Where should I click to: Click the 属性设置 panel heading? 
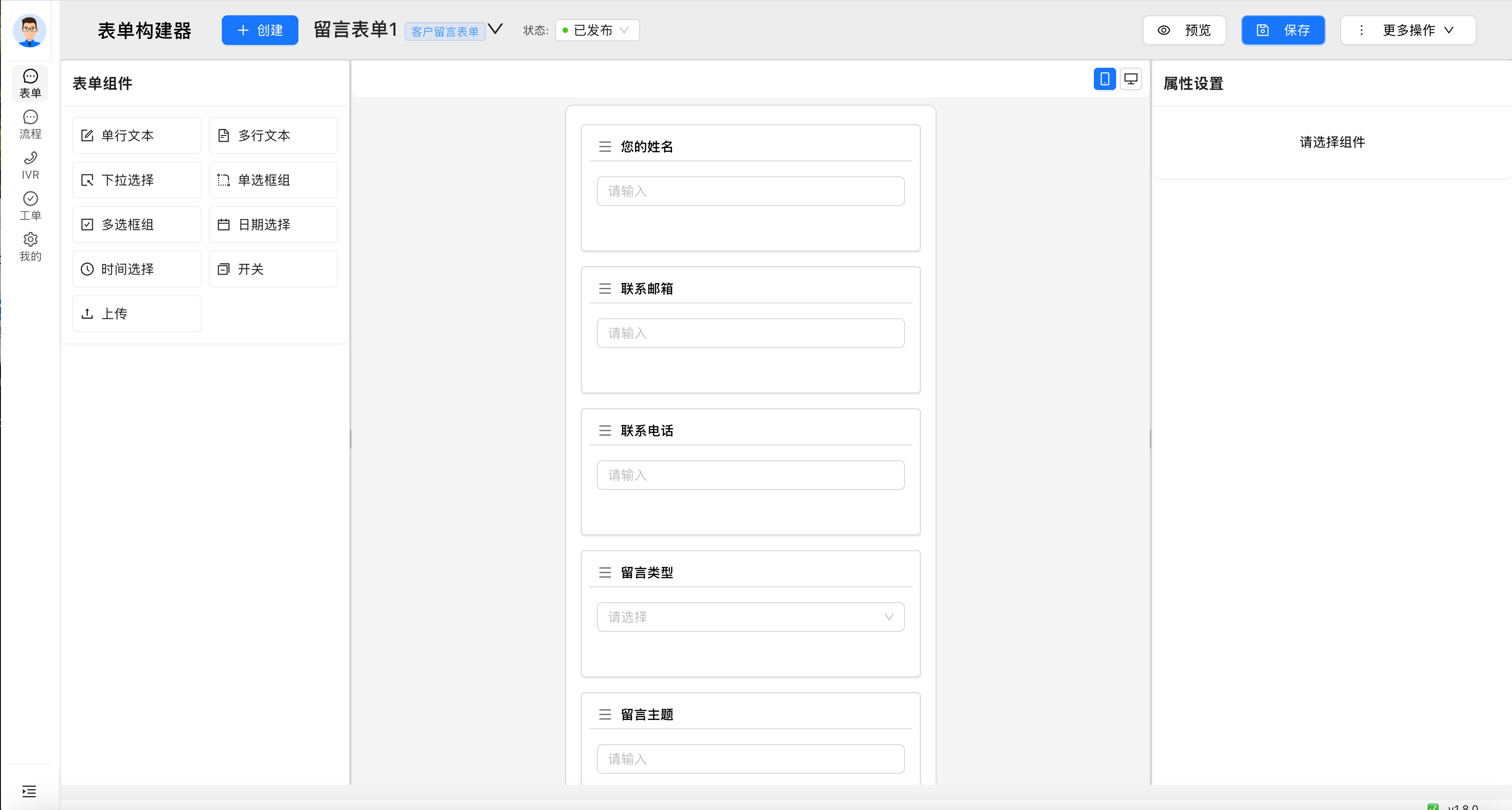point(1193,84)
